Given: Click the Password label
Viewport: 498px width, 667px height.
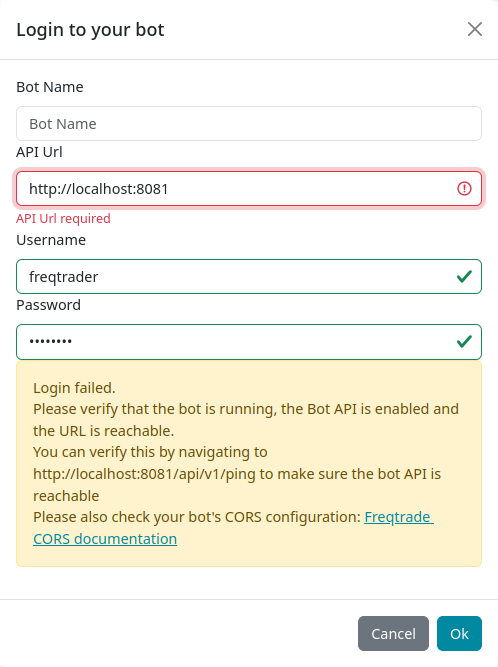Looking at the screenshot, I should pyautogui.click(x=48, y=305).
